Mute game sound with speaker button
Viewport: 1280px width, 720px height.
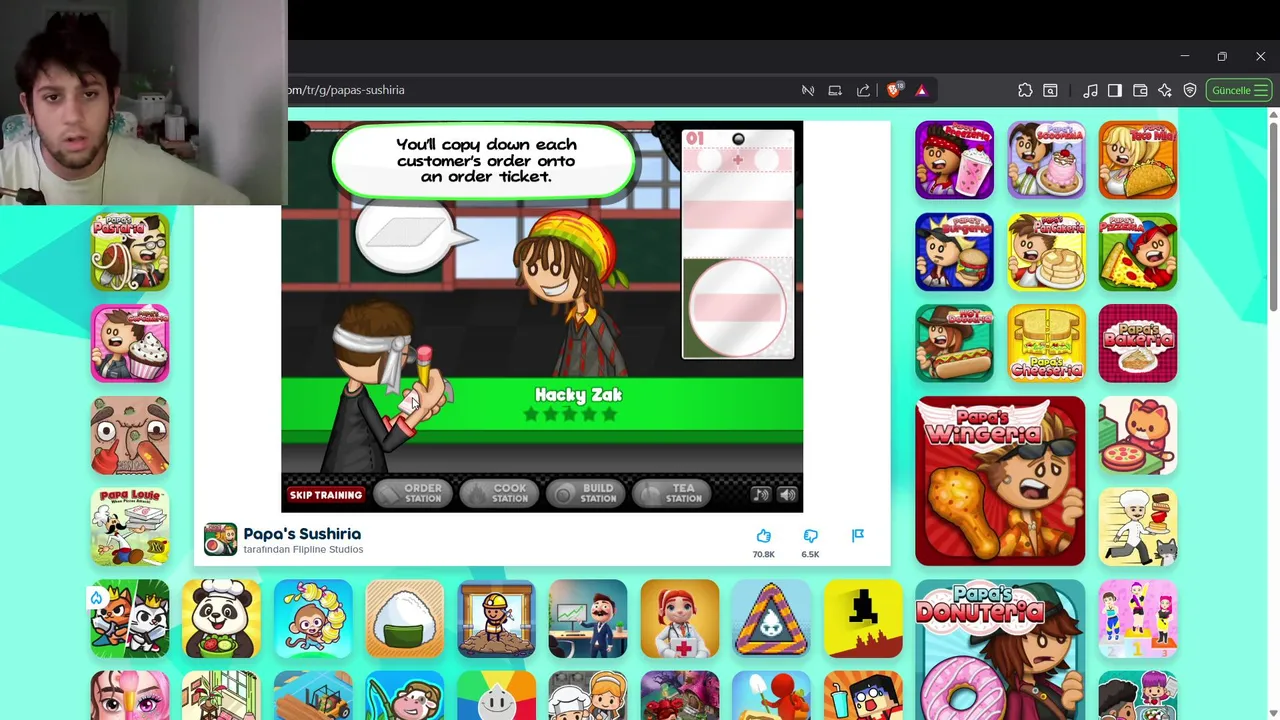(x=788, y=494)
